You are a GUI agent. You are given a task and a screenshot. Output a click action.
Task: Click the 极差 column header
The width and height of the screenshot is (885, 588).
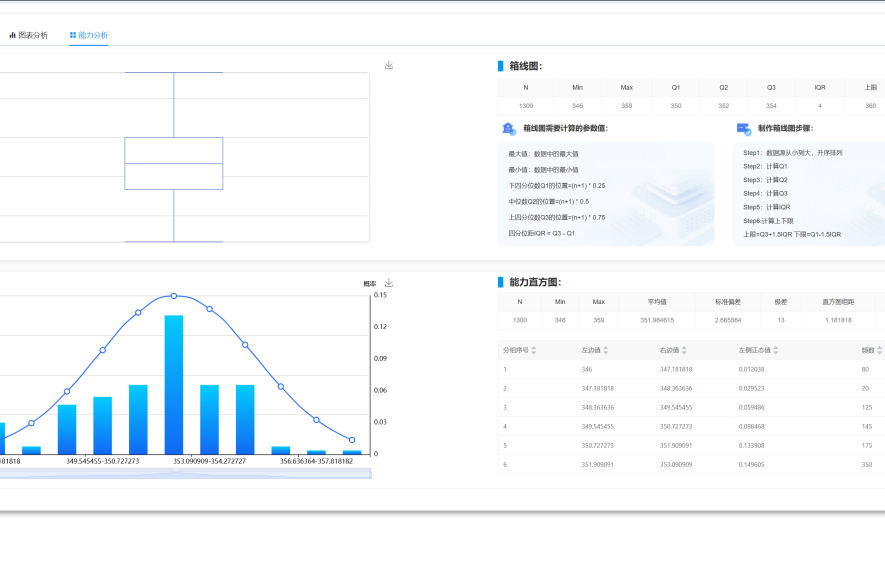click(x=781, y=302)
